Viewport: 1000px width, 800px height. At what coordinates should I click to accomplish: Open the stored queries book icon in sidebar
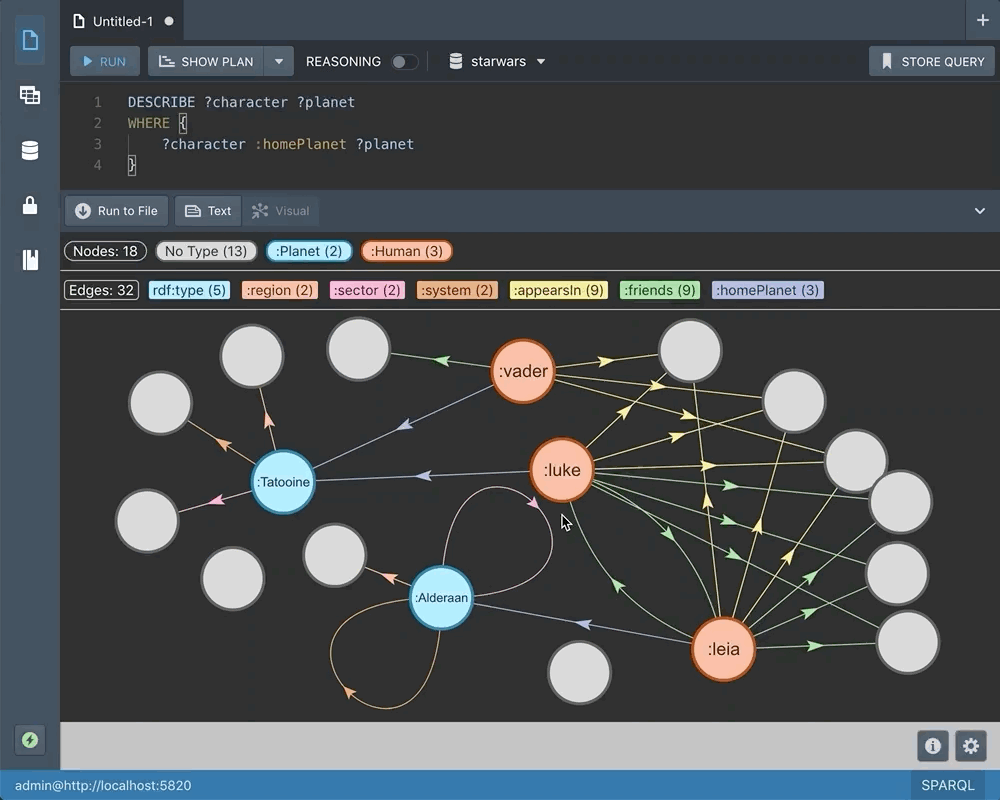pyautogui.click(x=30, y=260)
